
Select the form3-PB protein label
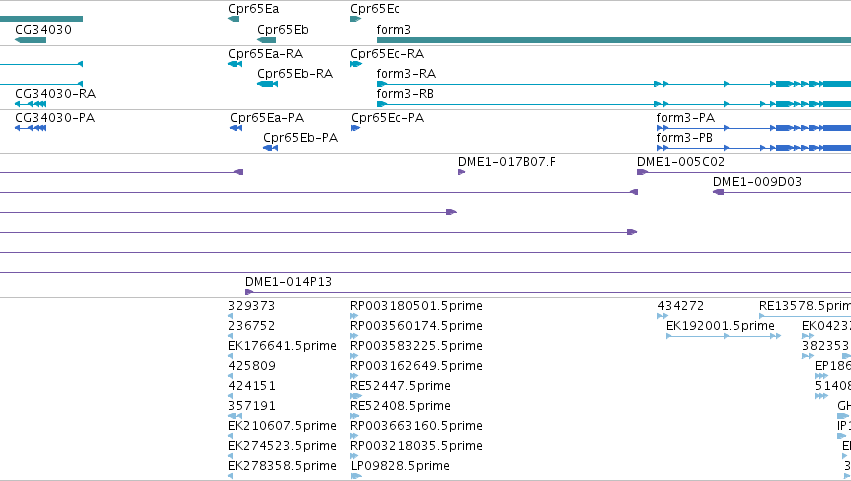(685, 138)
